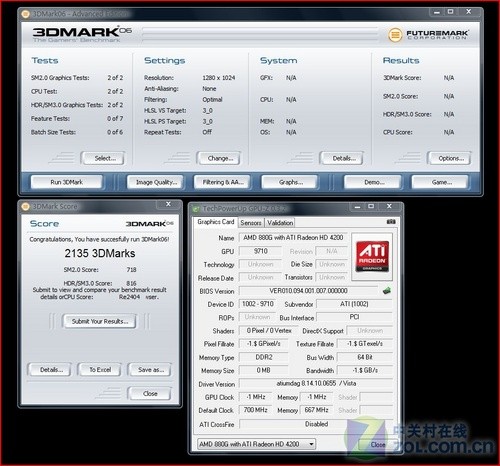This screenshot has height=466, width=500.
Task: Switch to the Validation tab
Action: [280, 223]
